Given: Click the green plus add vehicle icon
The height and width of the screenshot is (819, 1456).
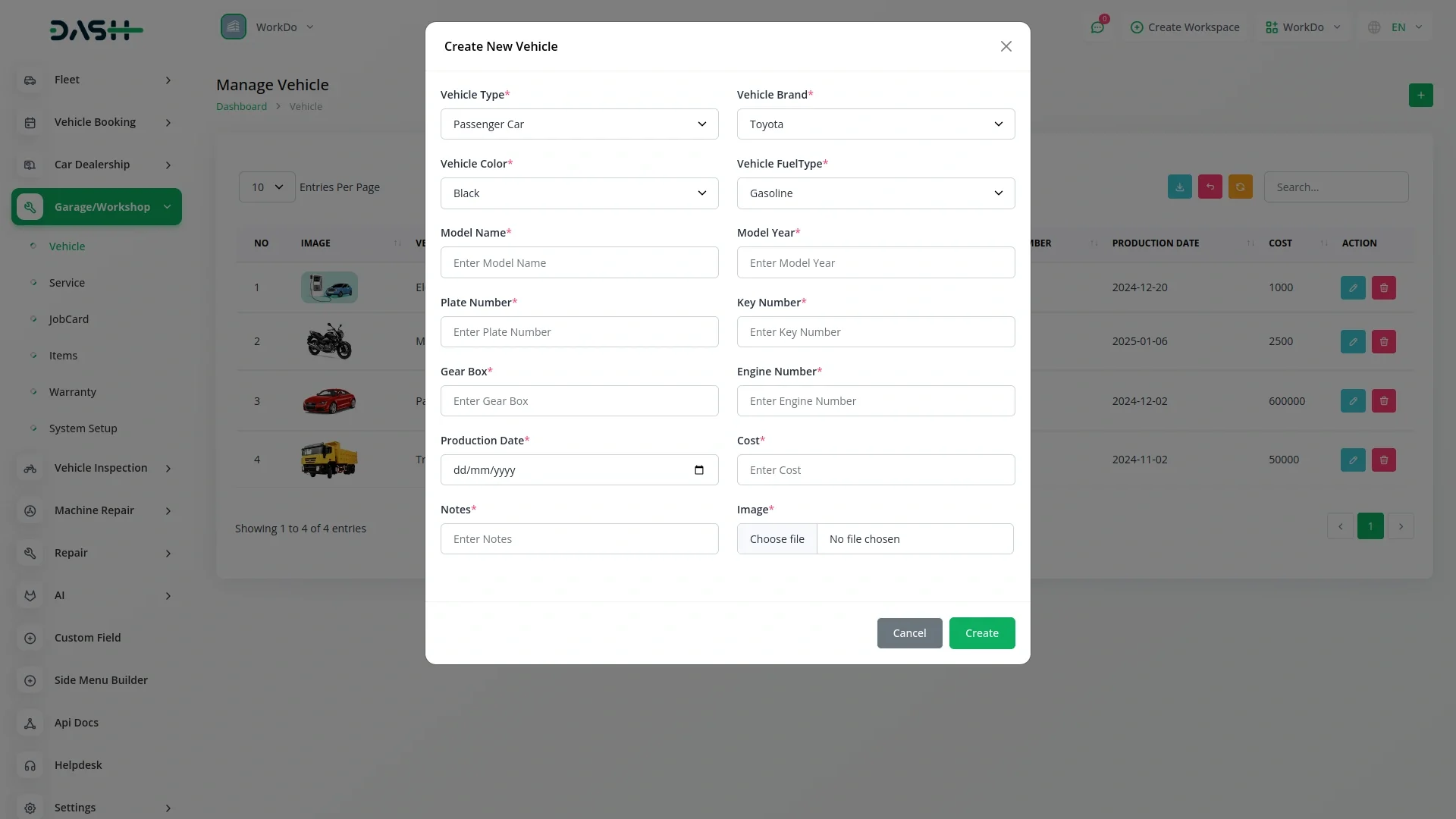Looking at the screenshot, I should pyautogui.click(x=1420, y=96).
